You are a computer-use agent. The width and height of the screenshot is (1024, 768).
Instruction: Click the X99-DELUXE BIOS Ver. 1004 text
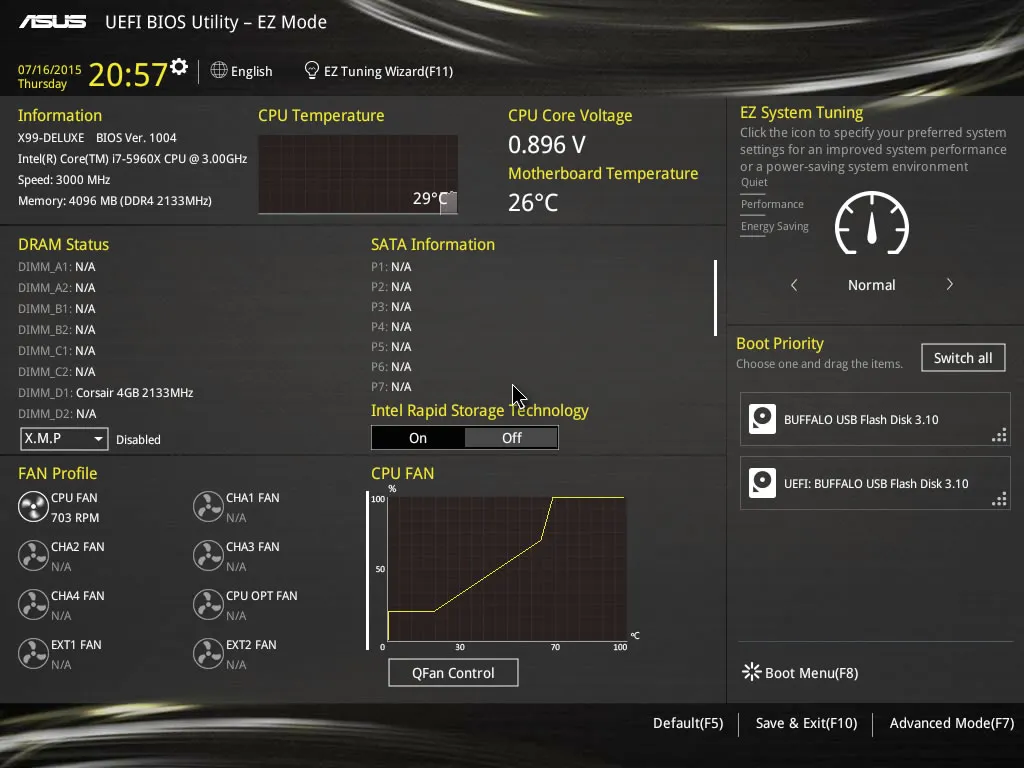click(x=97, y=138)
